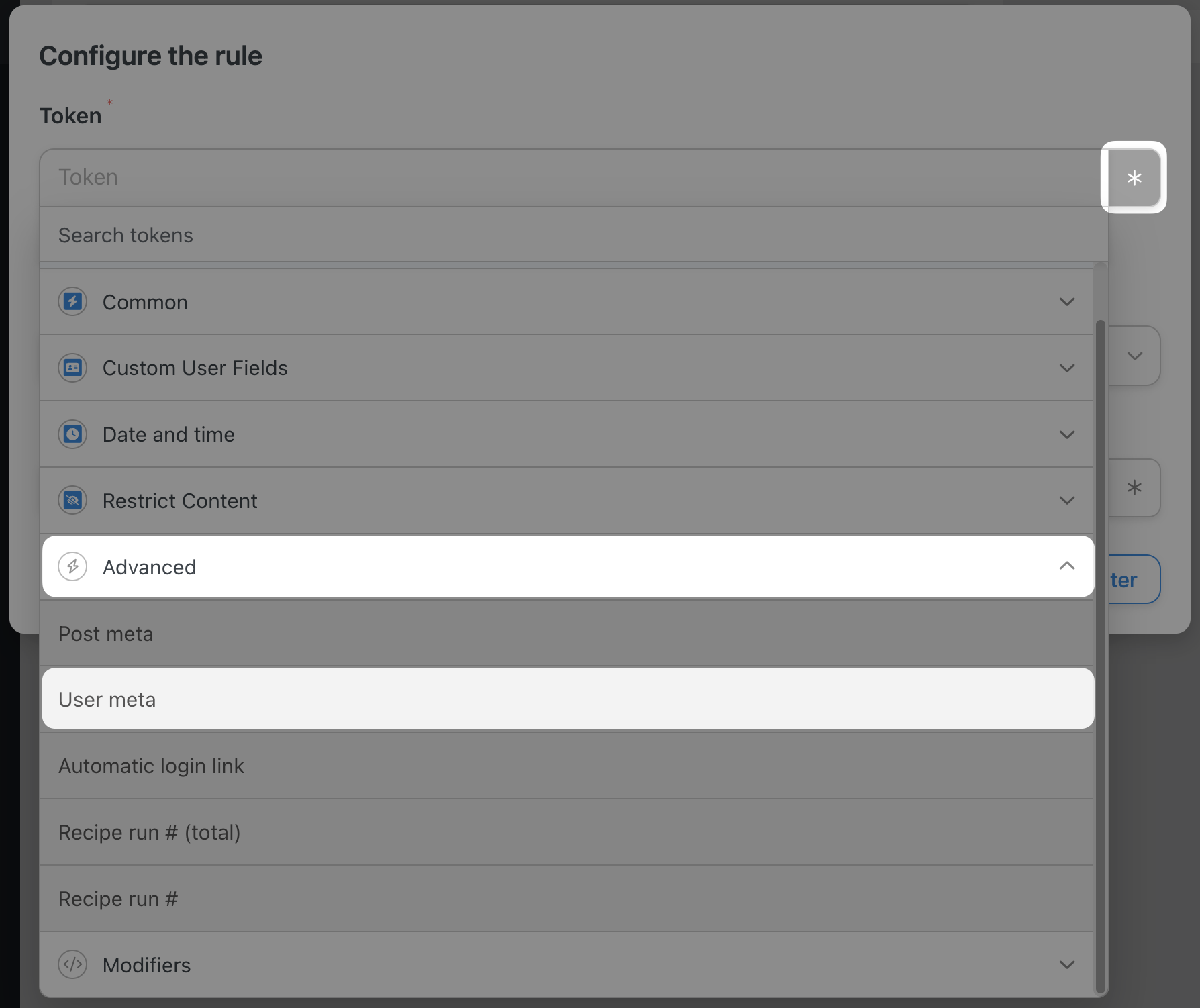Image resolution: width=1200 pixels, height=1008 pixels.
Task: Click the Modifiers code brackets icon
Action: click(x=72, y=965)
